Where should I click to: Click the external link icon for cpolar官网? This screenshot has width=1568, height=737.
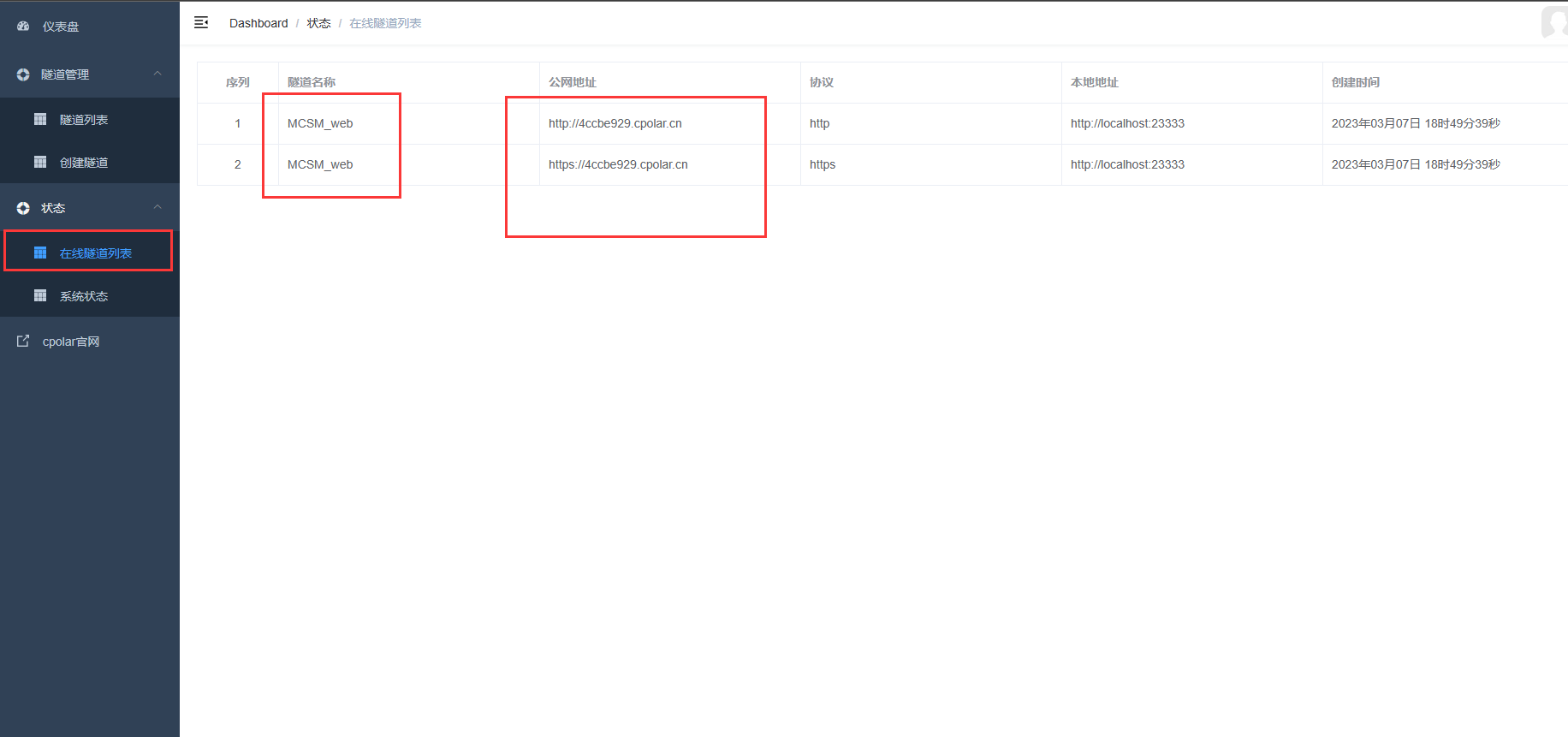pos(23,342)
